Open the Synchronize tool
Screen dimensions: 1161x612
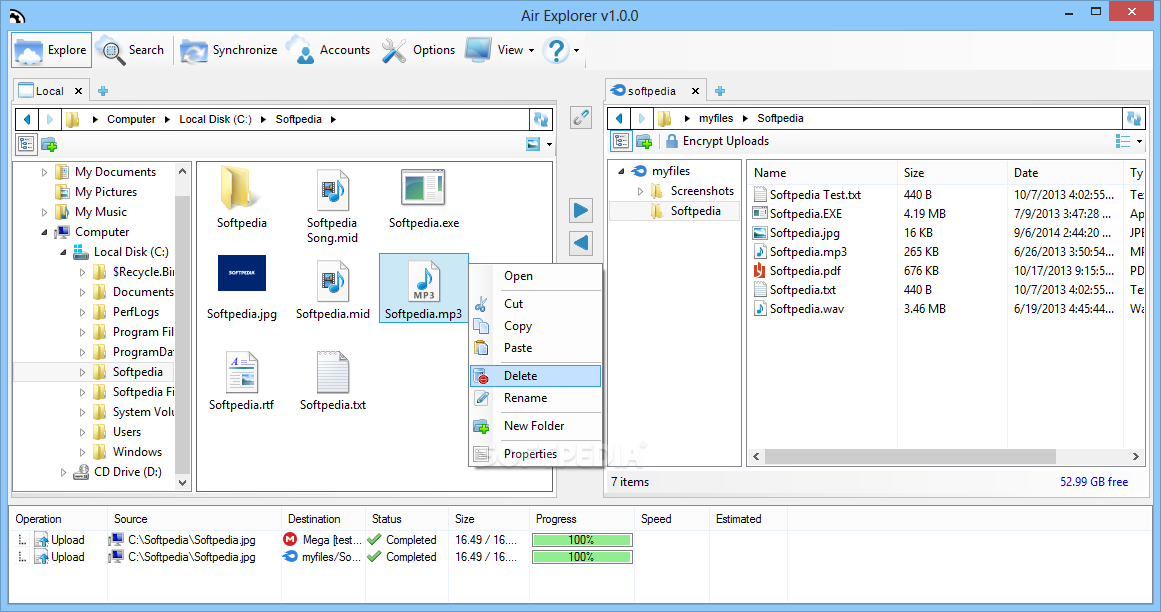[229, 50]
